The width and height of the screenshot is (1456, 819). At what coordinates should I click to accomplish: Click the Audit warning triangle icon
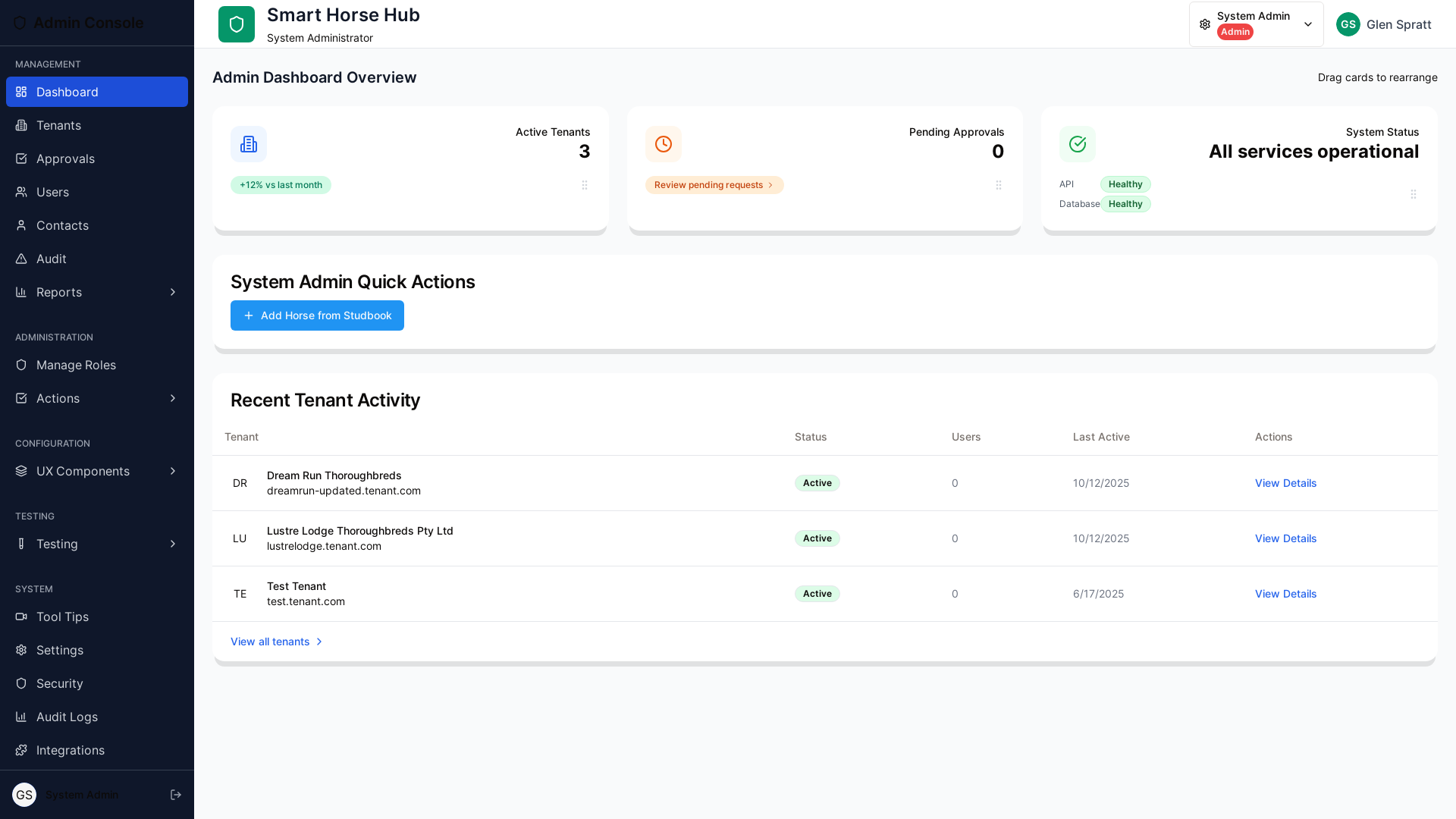21,259
